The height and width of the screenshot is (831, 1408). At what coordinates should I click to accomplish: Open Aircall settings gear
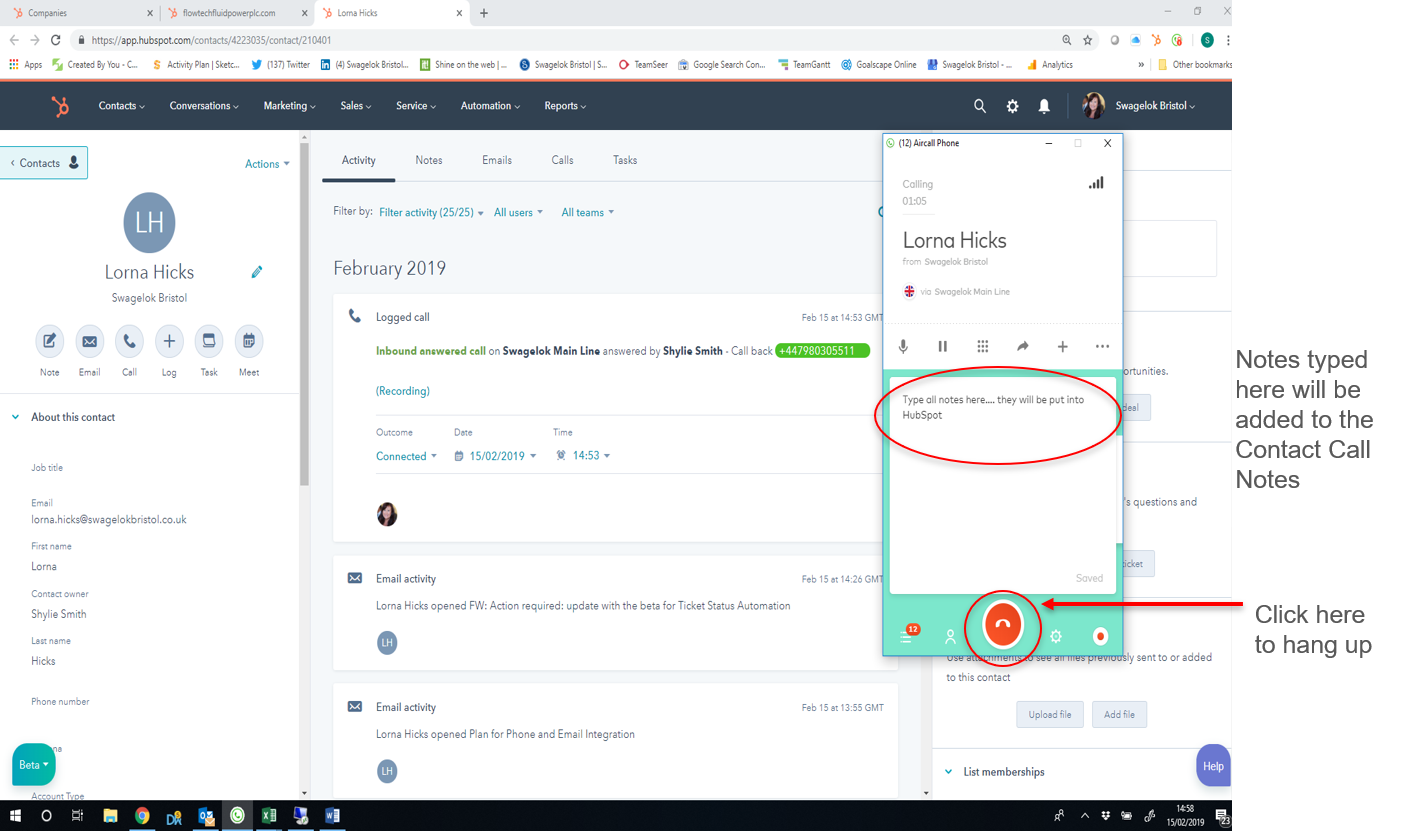1055,636
